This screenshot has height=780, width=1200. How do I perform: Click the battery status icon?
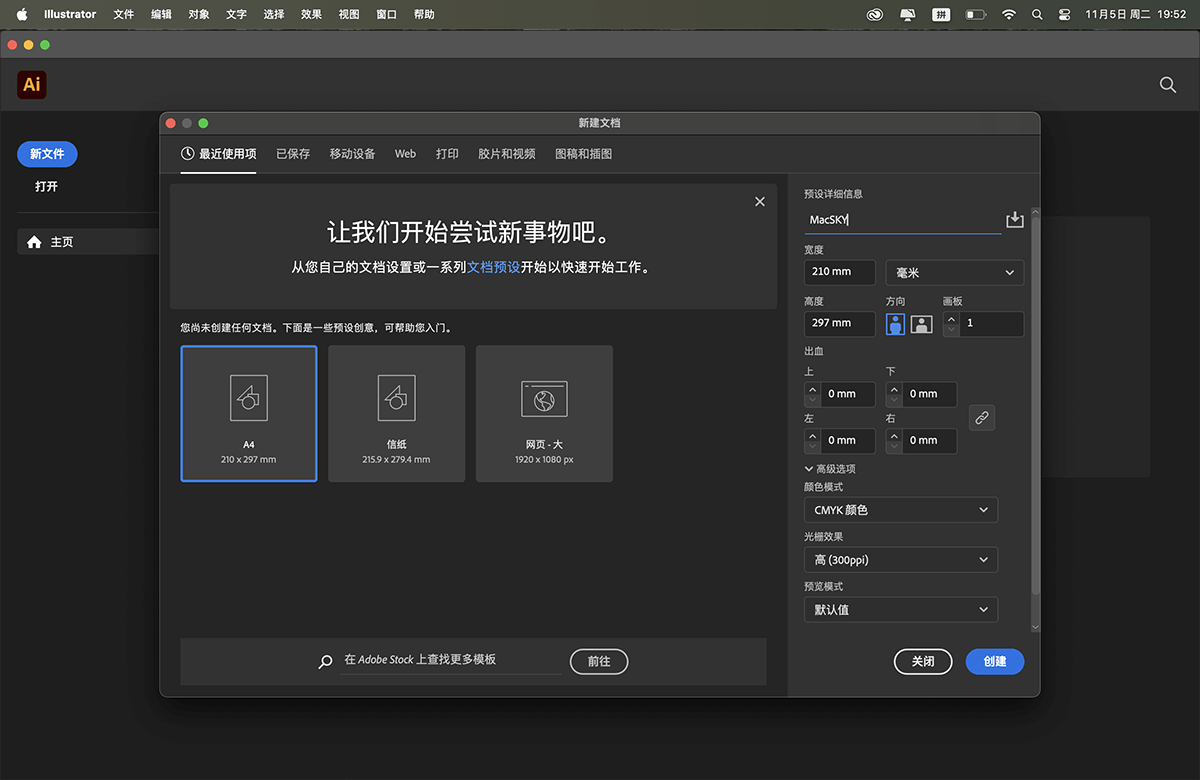pyautogui.click(x=976, y=14)
